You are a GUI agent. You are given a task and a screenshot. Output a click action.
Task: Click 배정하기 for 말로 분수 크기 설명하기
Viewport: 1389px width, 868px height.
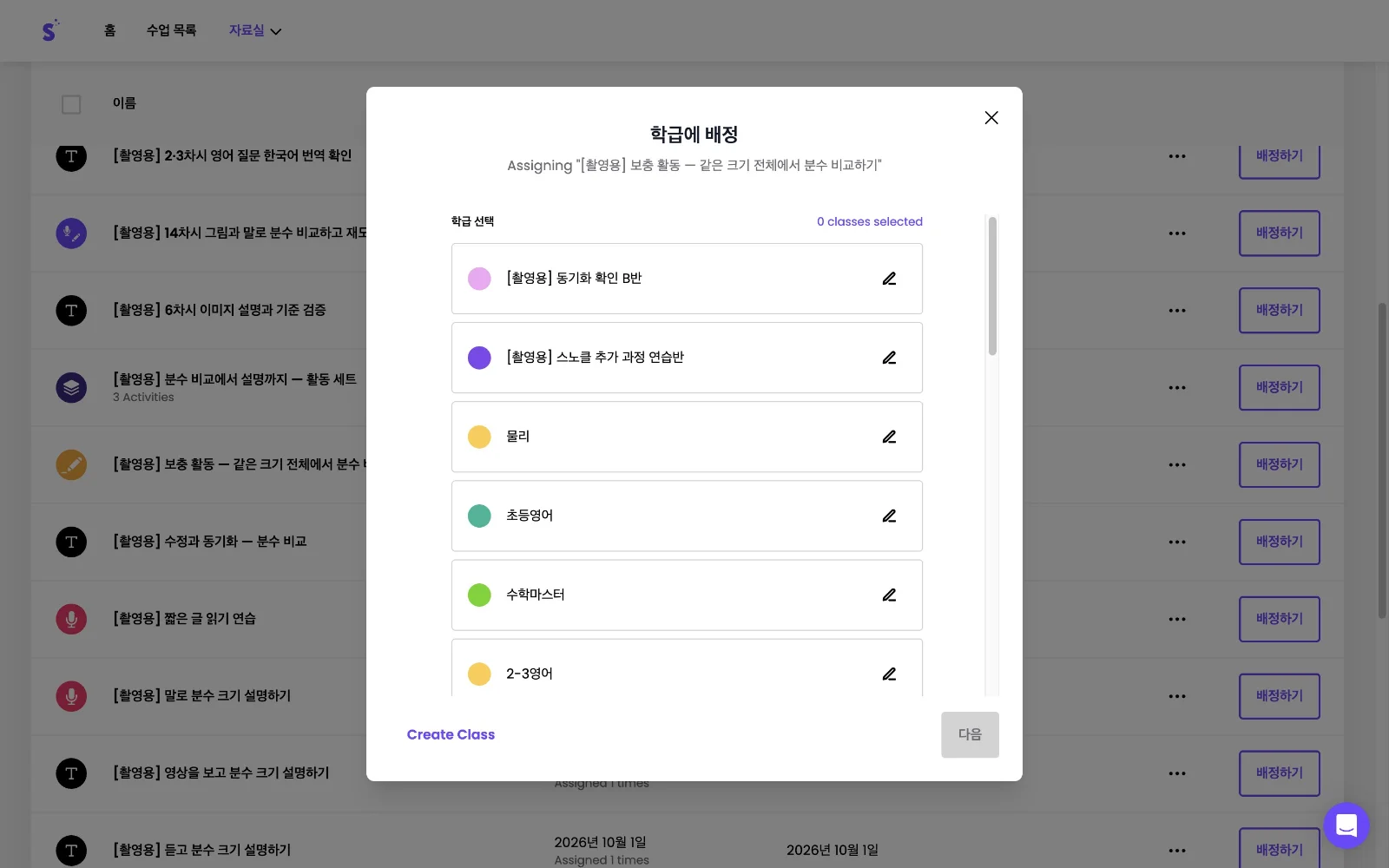point(1280,696)
